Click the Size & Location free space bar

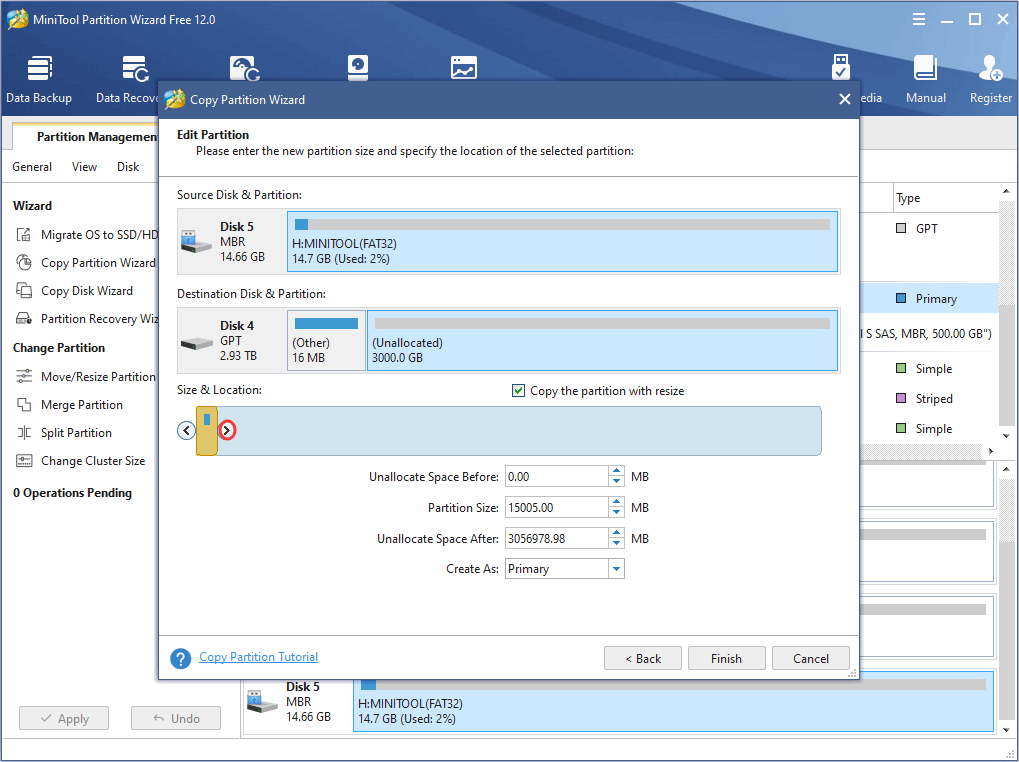(x=520, y=431)
